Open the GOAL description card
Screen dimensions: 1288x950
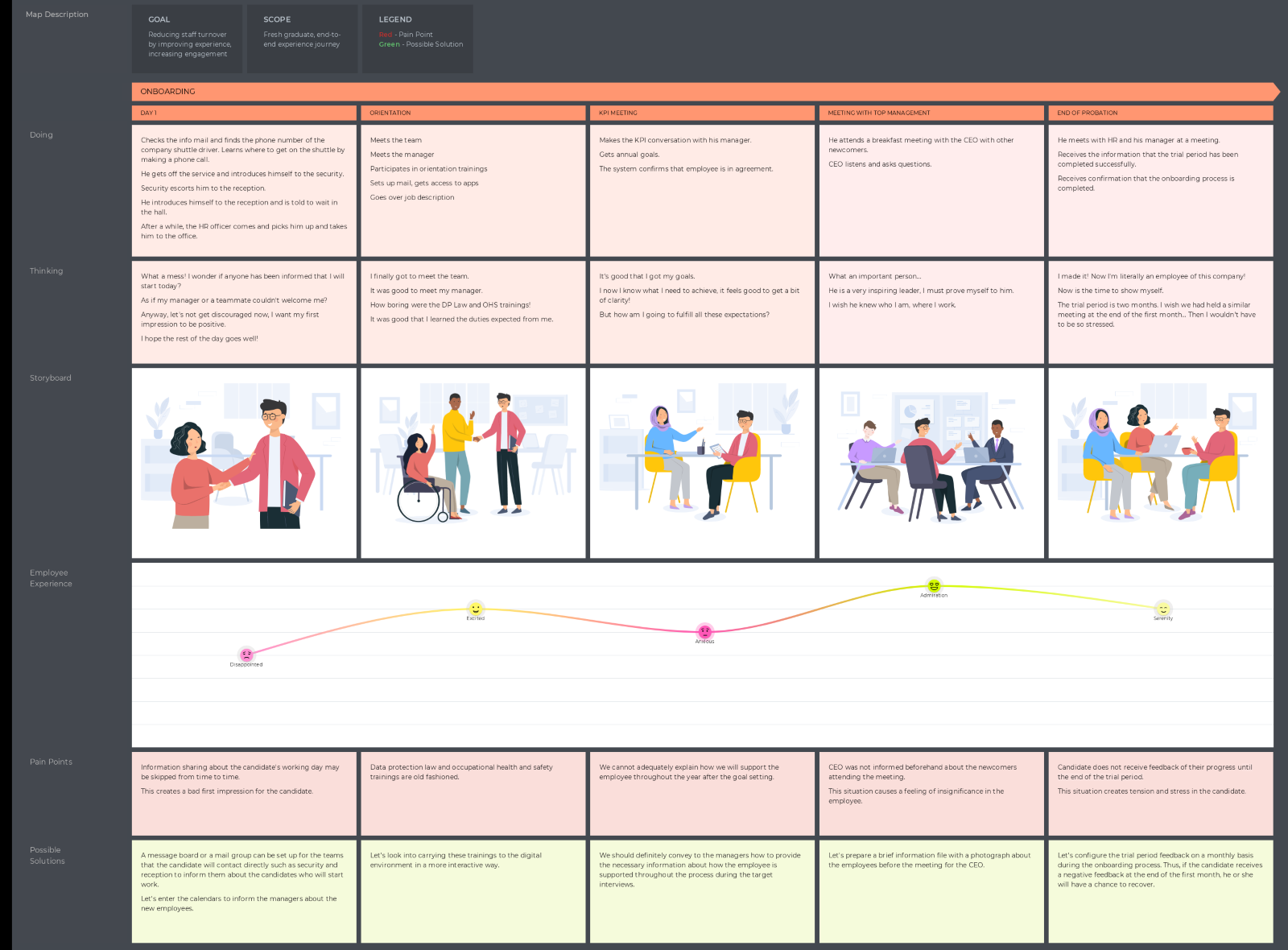point(188,39)
